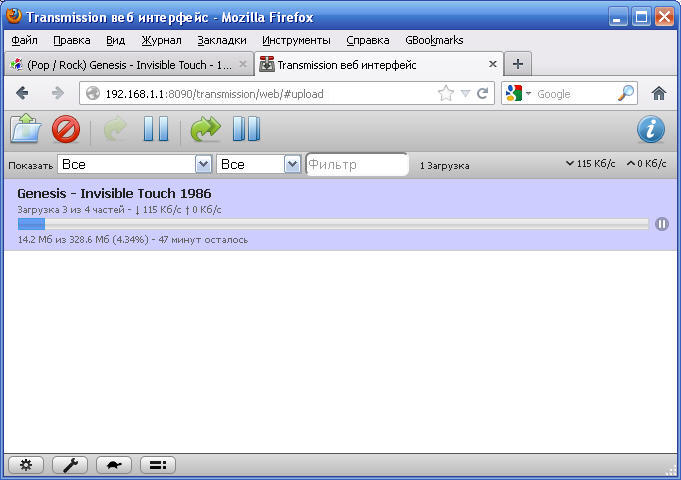Image resolution: width=681 pixels, height=480 pixels.
Task: Bookmark this page with the star icon
Action: point(446,93)
